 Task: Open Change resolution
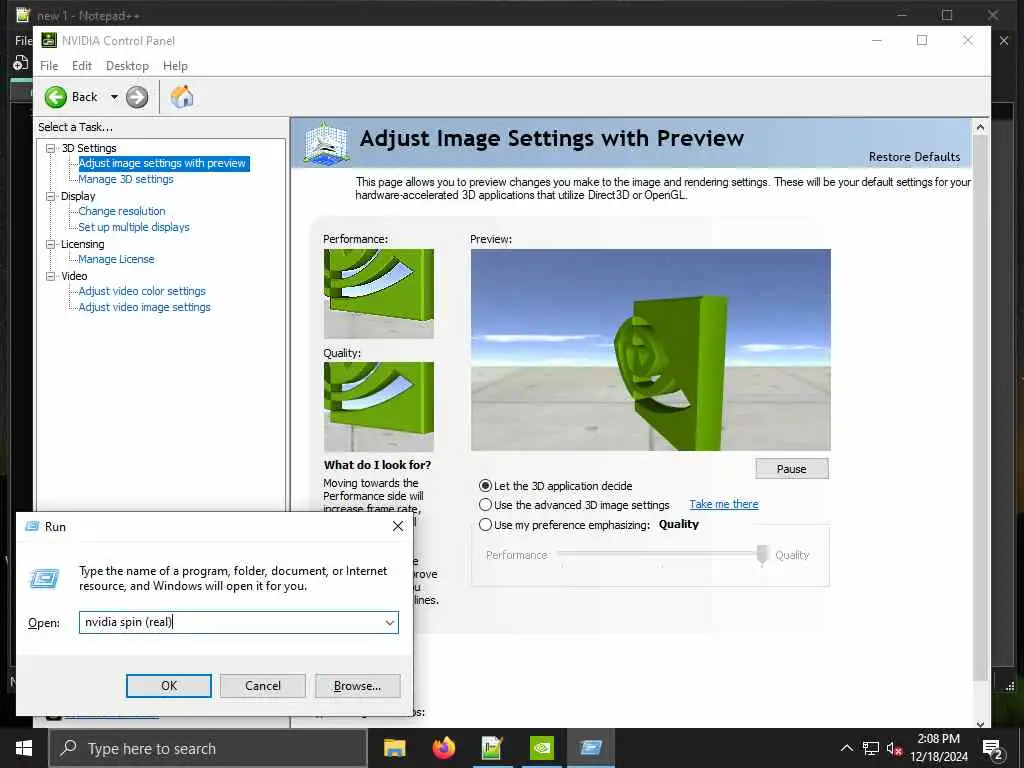tap(122, 211)
